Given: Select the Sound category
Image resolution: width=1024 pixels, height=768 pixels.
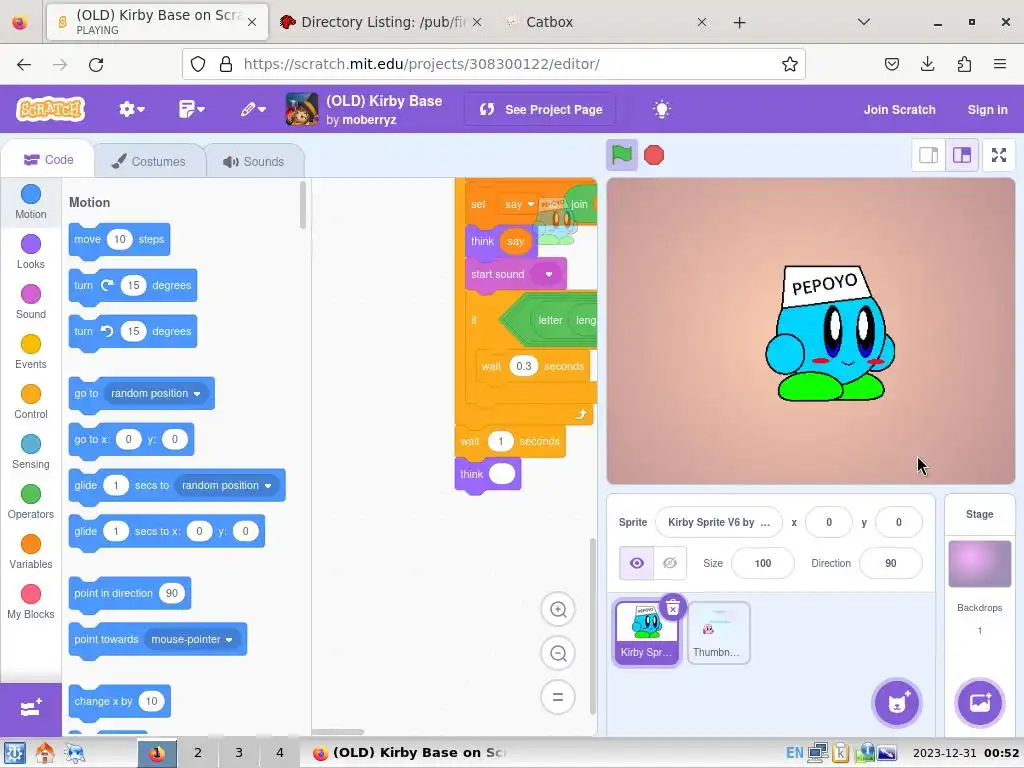Looking at the screenshot, I should tap(31, 302).
